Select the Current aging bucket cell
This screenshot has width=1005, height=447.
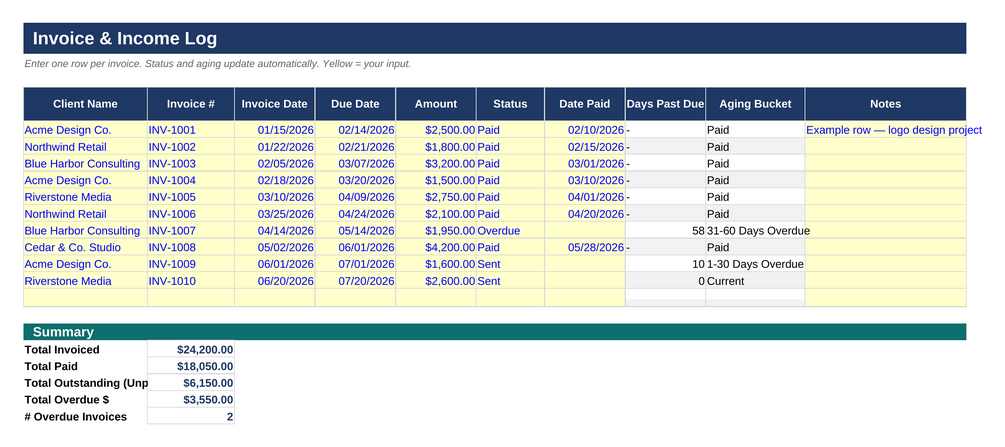755,281
